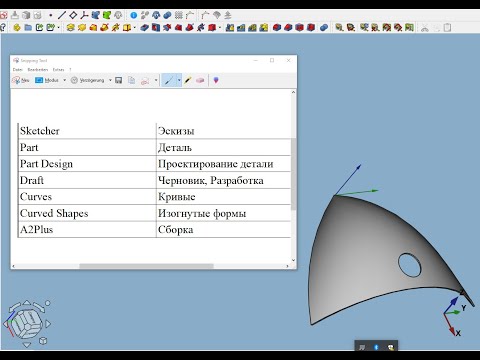Click the "A2Plus" table cell

click(x=87, y=229)
